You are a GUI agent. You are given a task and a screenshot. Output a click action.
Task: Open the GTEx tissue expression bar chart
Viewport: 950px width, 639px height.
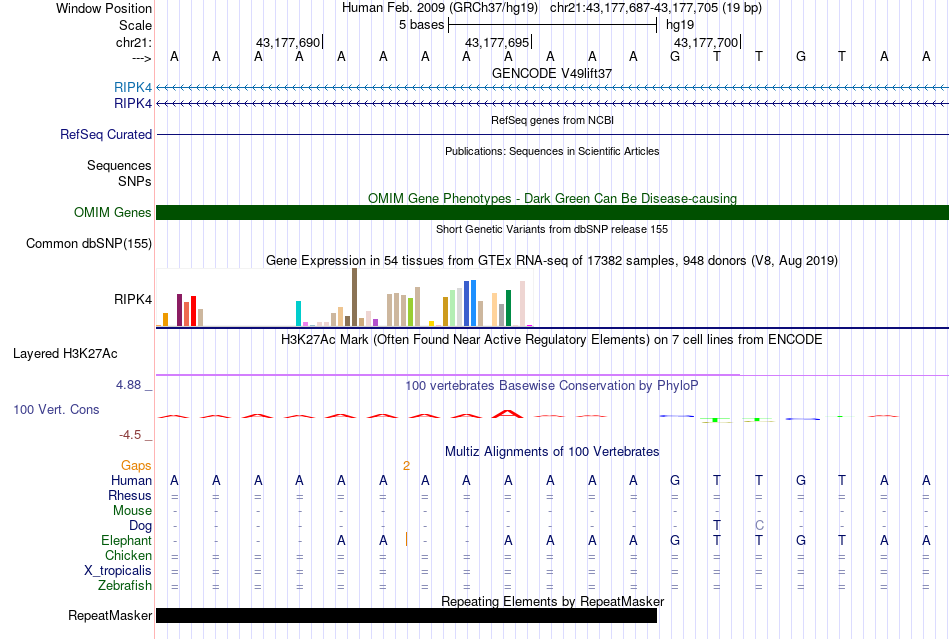[344, 297]
